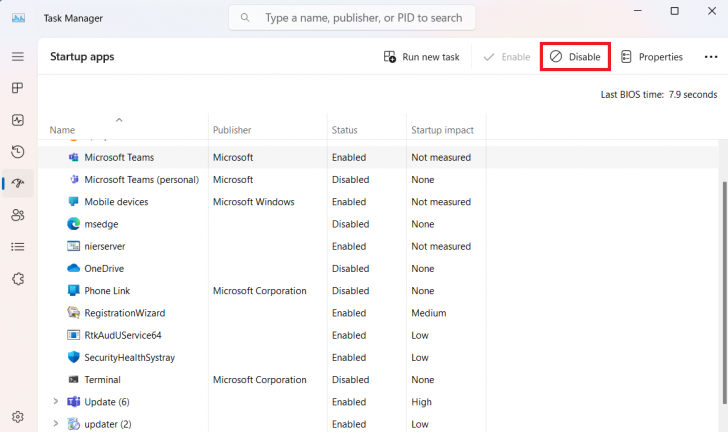The image size is (728, 432).
Task: Click Last BIOS time 7.9 seconds
Action: pyautogui.click(x=659, y=94)
